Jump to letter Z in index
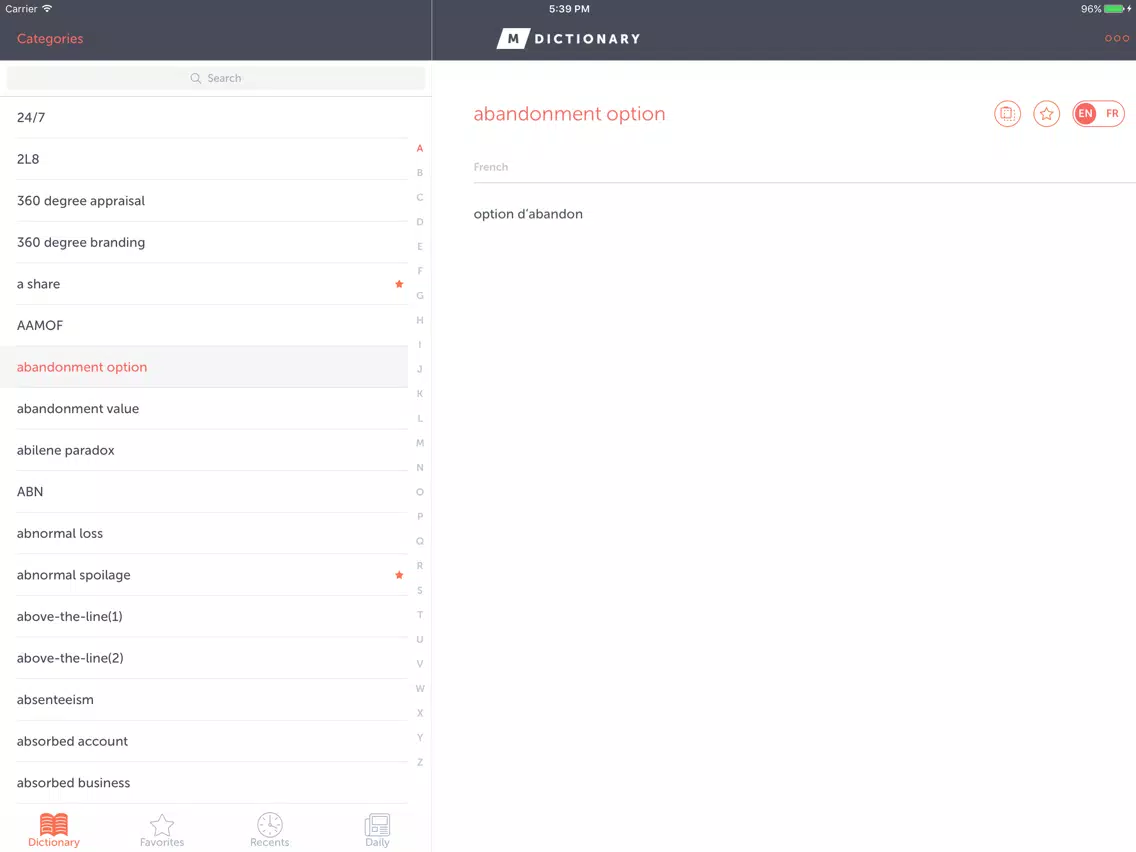This screenshot has width=1136, height=852. [x=419, y=762]
